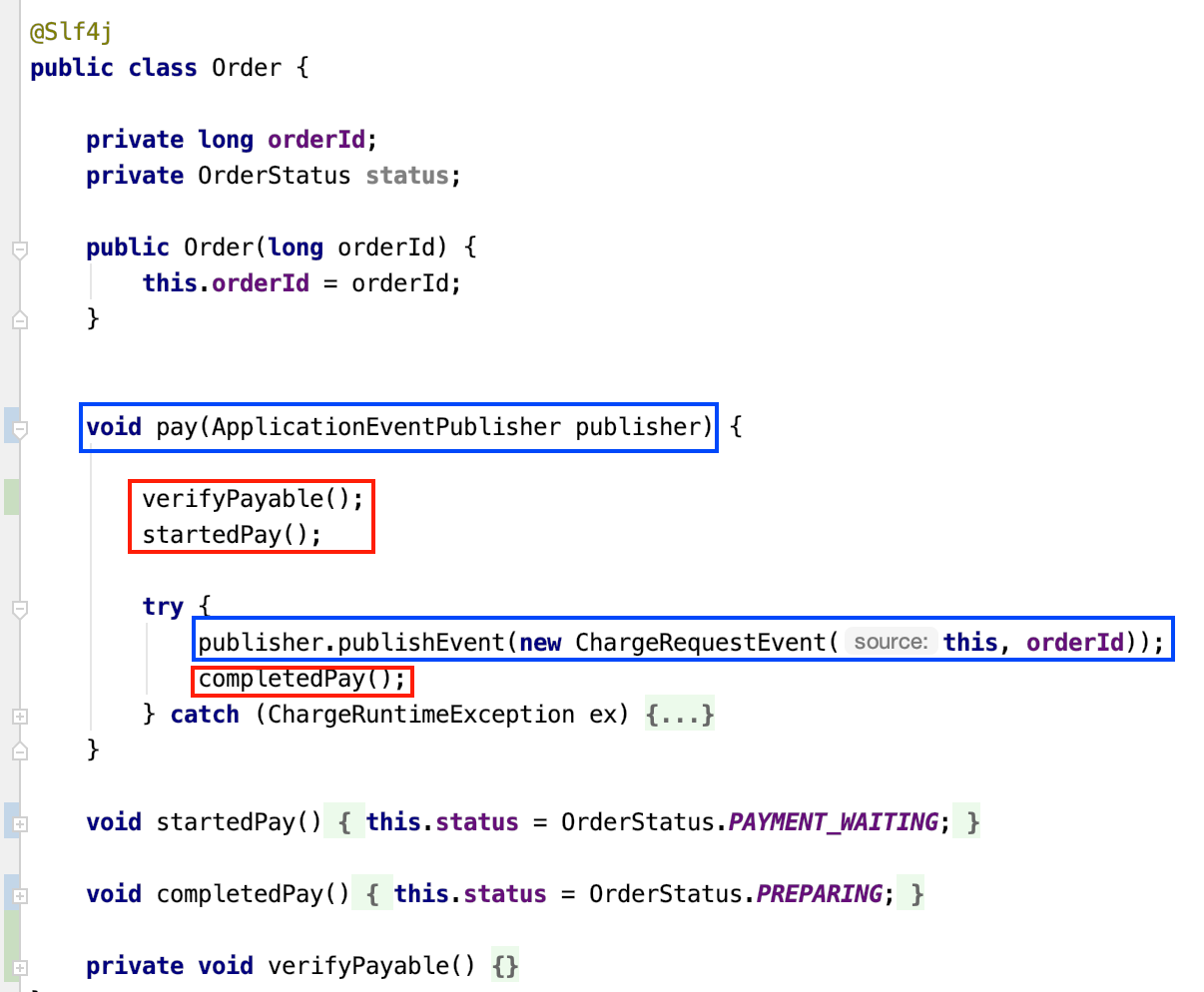Click the catch keyword
The width and height of the screenshot is (1204, 992).
205,715
